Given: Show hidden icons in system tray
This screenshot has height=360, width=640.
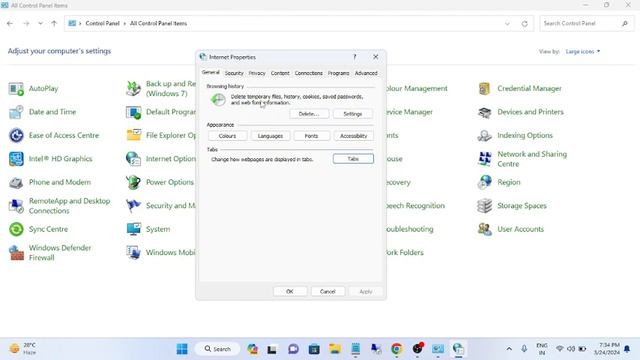Looking at the screenshot, I should coord(509,349).
